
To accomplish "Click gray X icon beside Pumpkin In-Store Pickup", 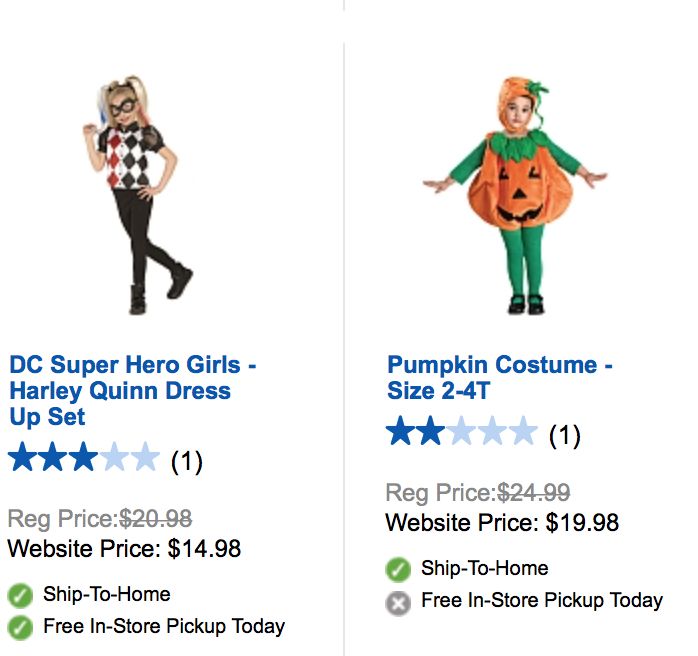I will tap(398, 603).
